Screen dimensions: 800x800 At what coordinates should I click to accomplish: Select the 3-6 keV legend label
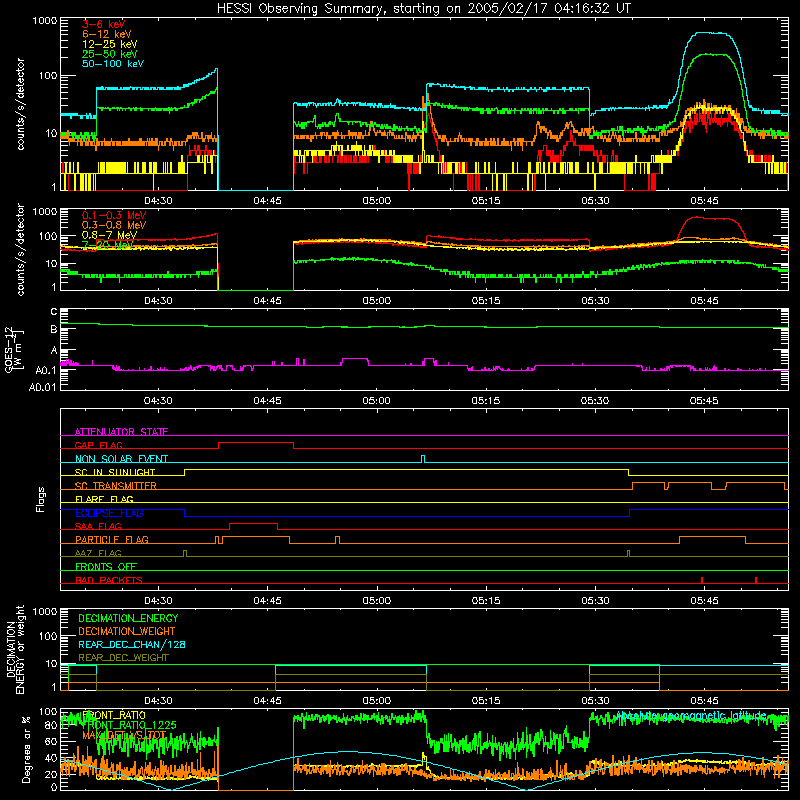point(103,24)
